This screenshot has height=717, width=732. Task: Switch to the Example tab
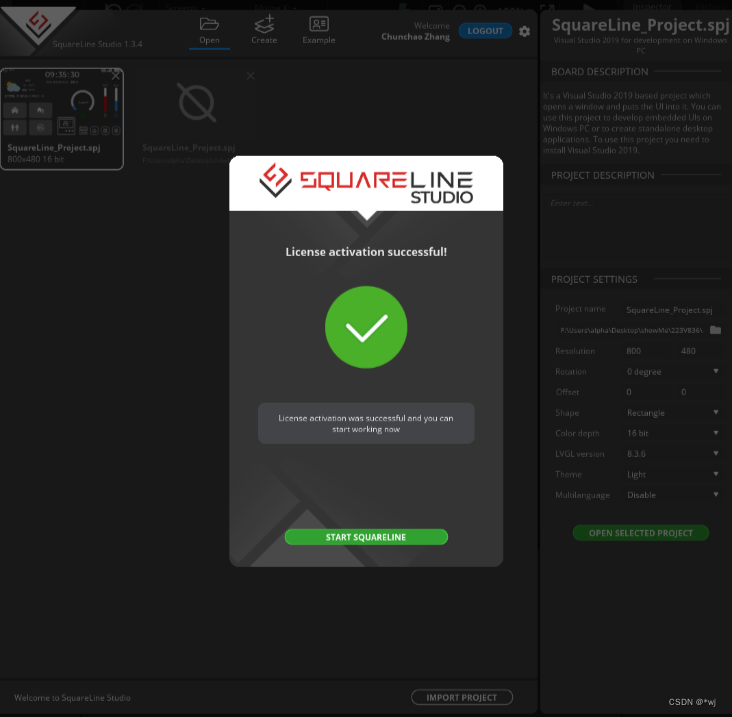(x=319, y=31)
